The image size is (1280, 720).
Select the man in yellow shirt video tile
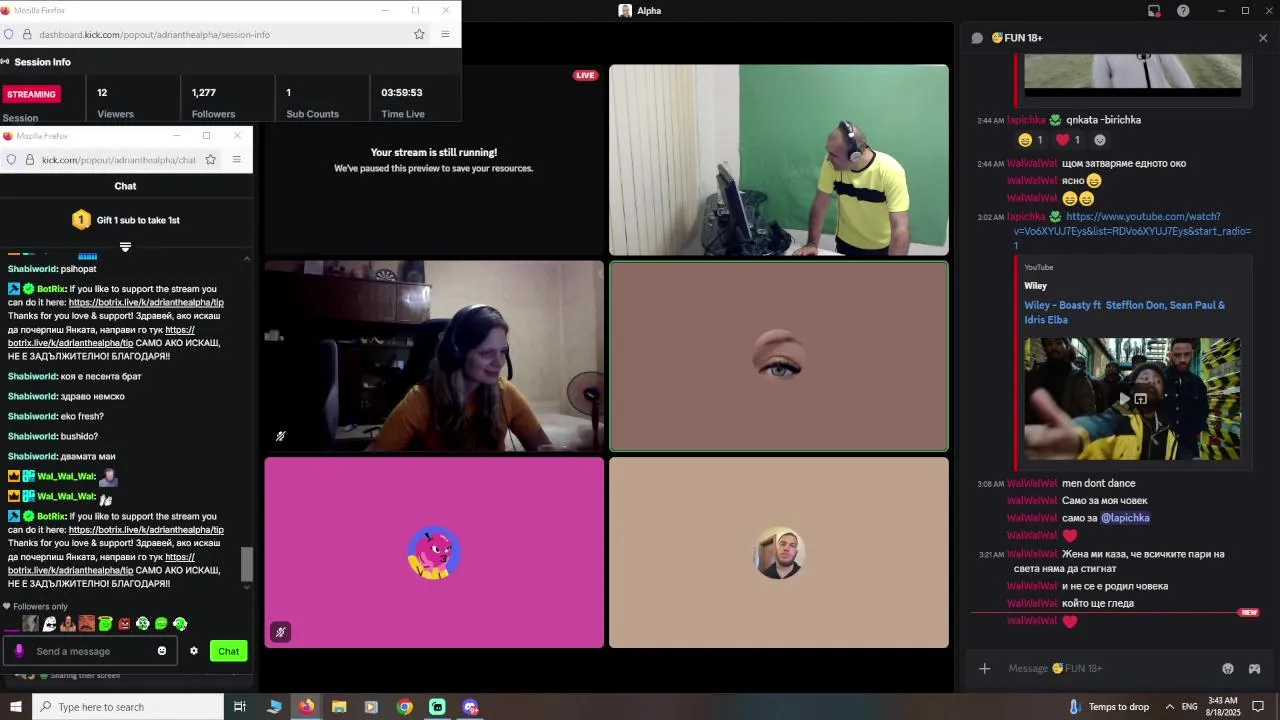[779, 160]
